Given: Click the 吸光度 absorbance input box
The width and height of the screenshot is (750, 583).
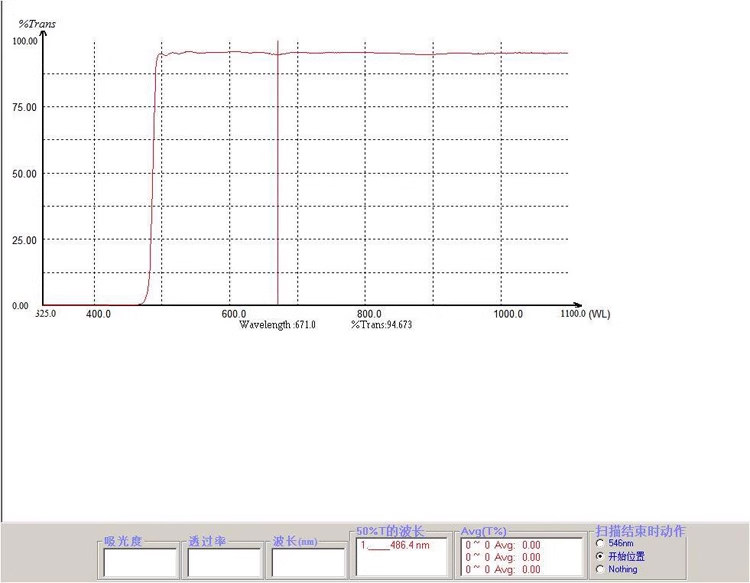Looking at the screenshot, I should [x=140, y=562].
